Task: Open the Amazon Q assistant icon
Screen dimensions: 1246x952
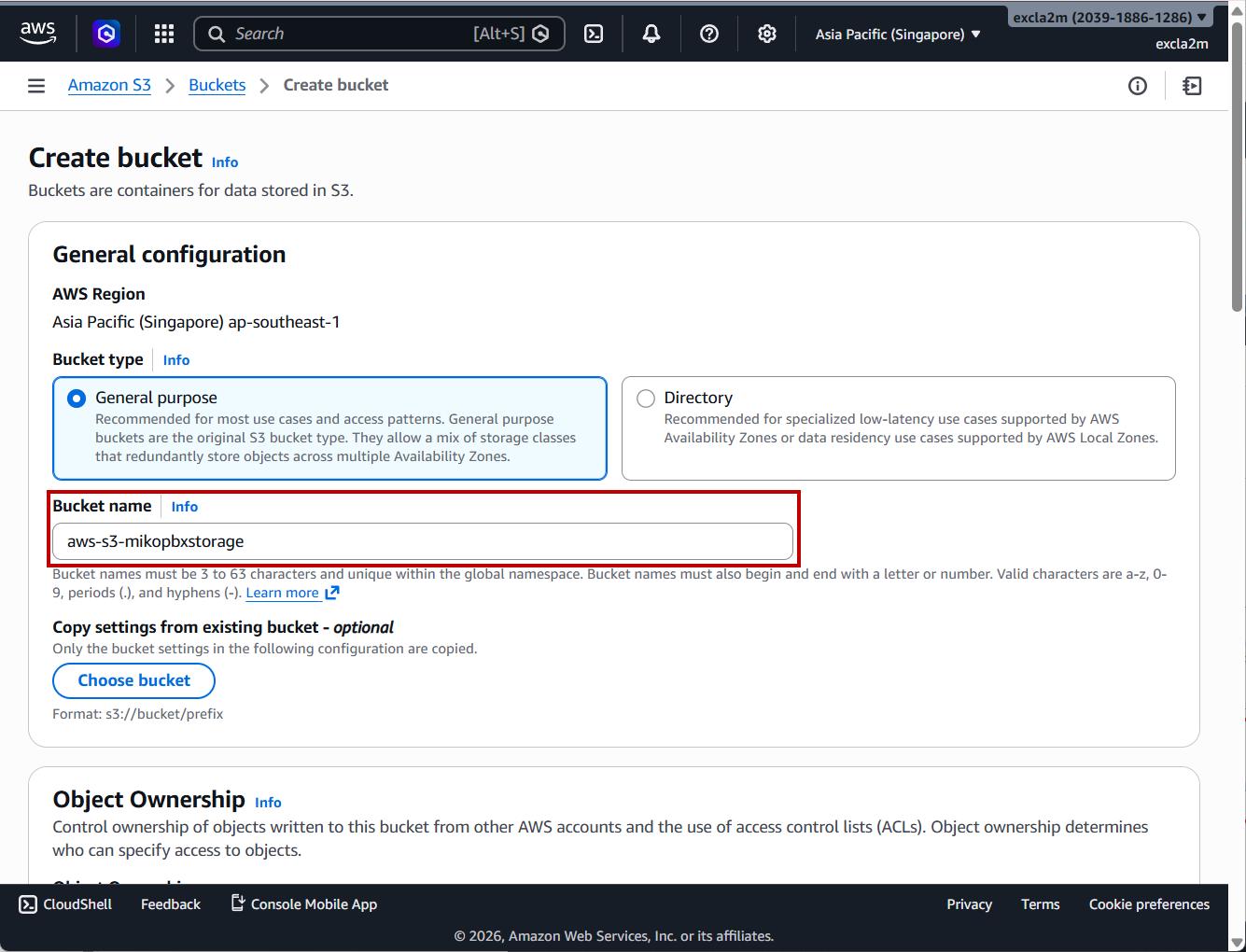Action: tap(106, 34)
